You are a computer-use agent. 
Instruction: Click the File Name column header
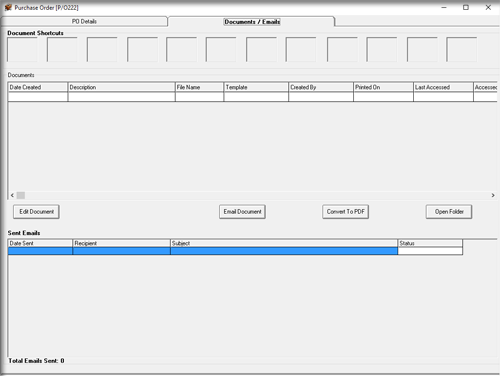[x=199, y=87]
